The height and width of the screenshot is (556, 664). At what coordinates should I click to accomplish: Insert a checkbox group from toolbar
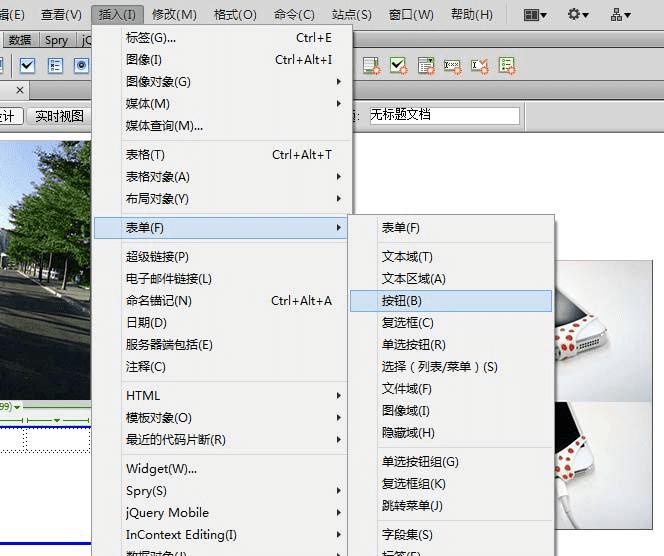click(55, 66)
